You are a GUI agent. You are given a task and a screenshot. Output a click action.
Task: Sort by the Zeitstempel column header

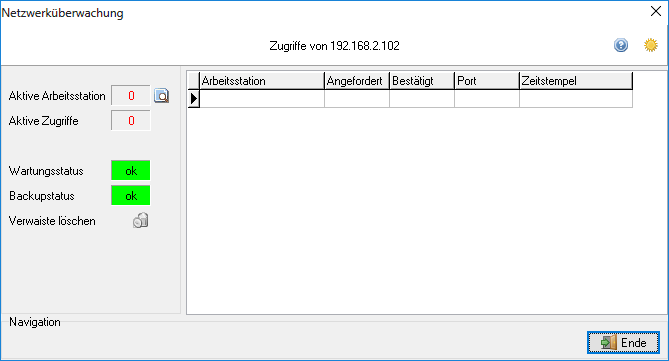pos(576,81)
